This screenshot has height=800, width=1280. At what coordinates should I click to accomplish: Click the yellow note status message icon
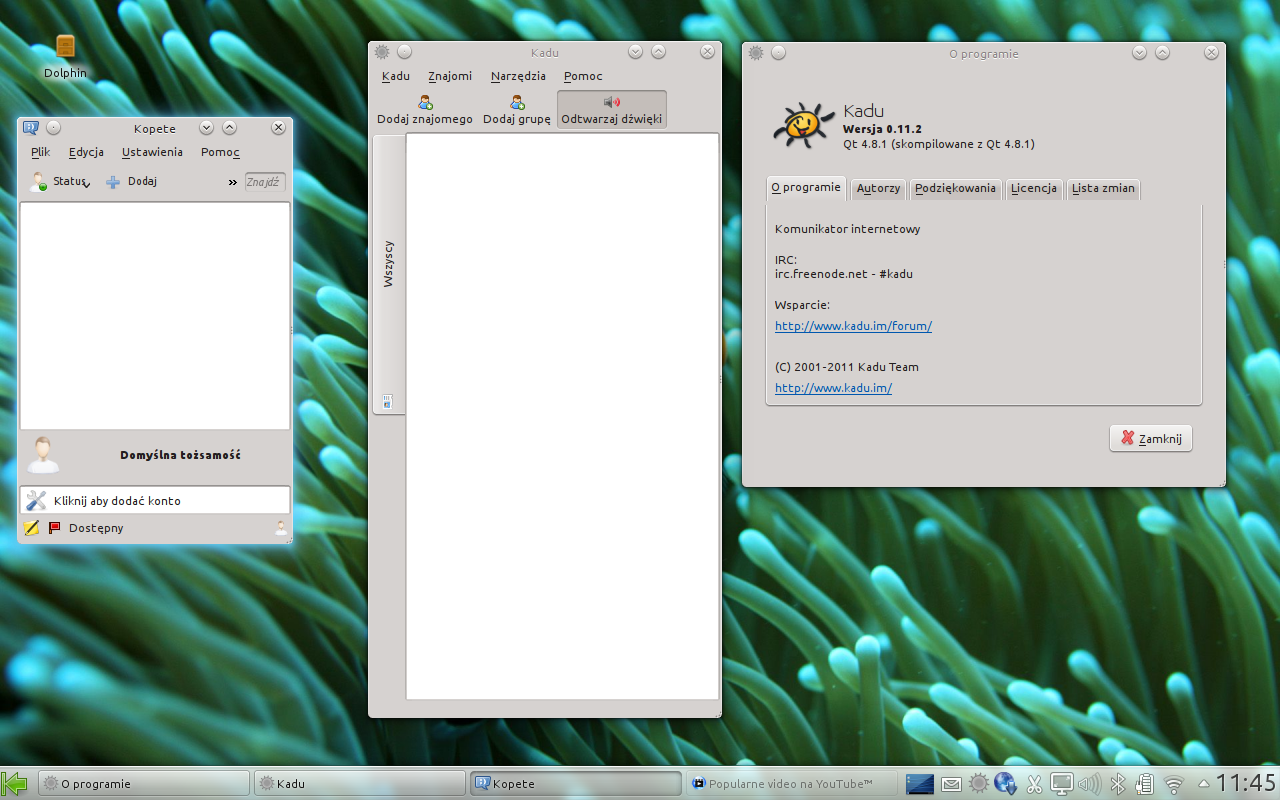(31, 527)
